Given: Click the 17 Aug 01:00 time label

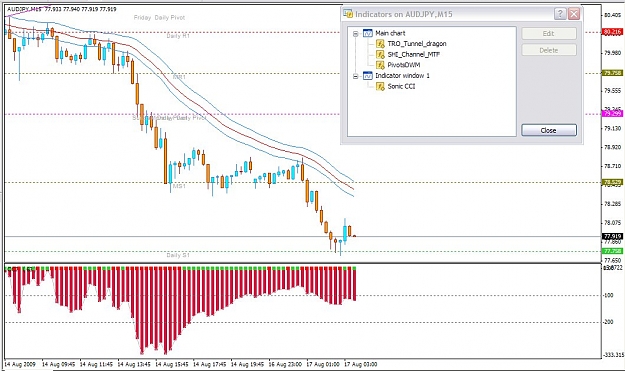Looking at the screenshot, I should click(324, 364).
